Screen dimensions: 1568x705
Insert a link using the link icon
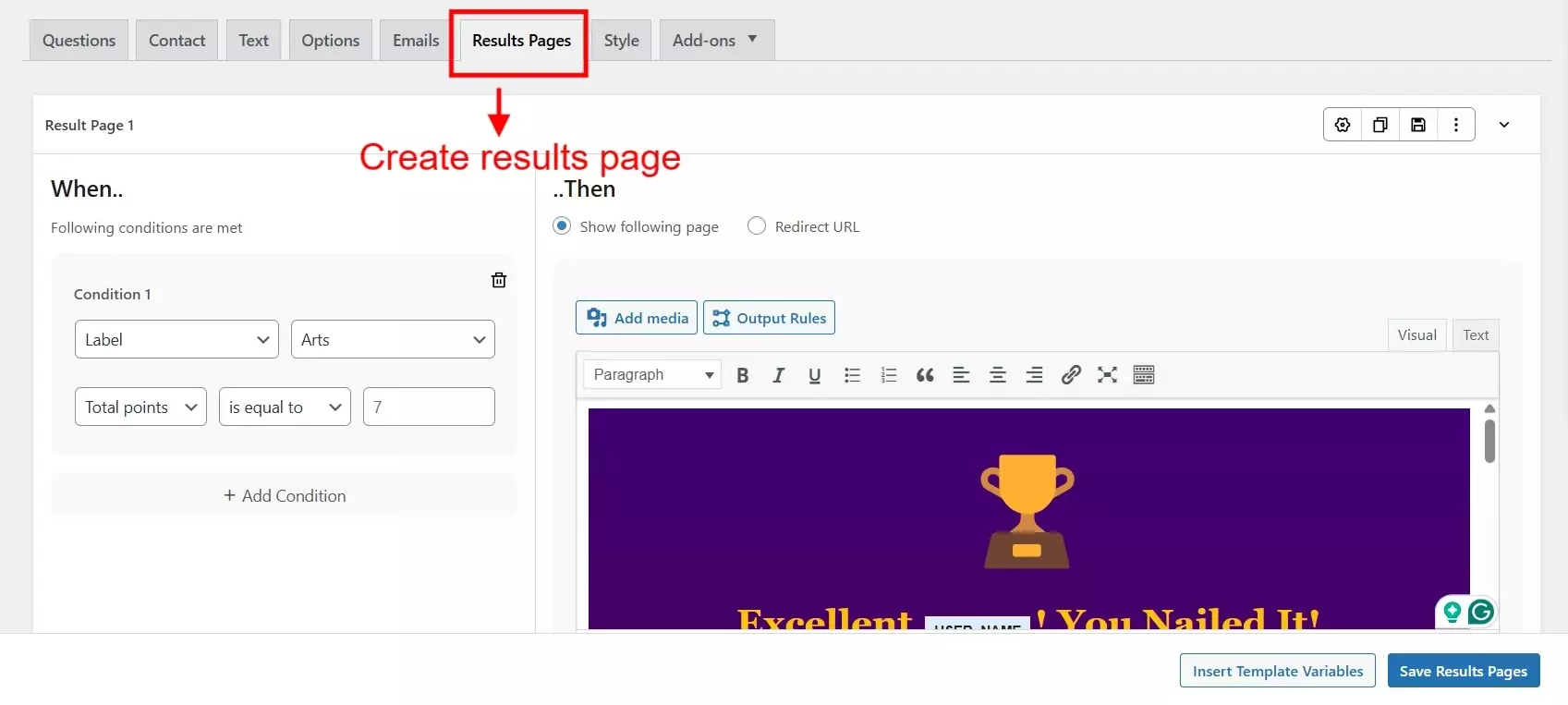click(1071, 375)
